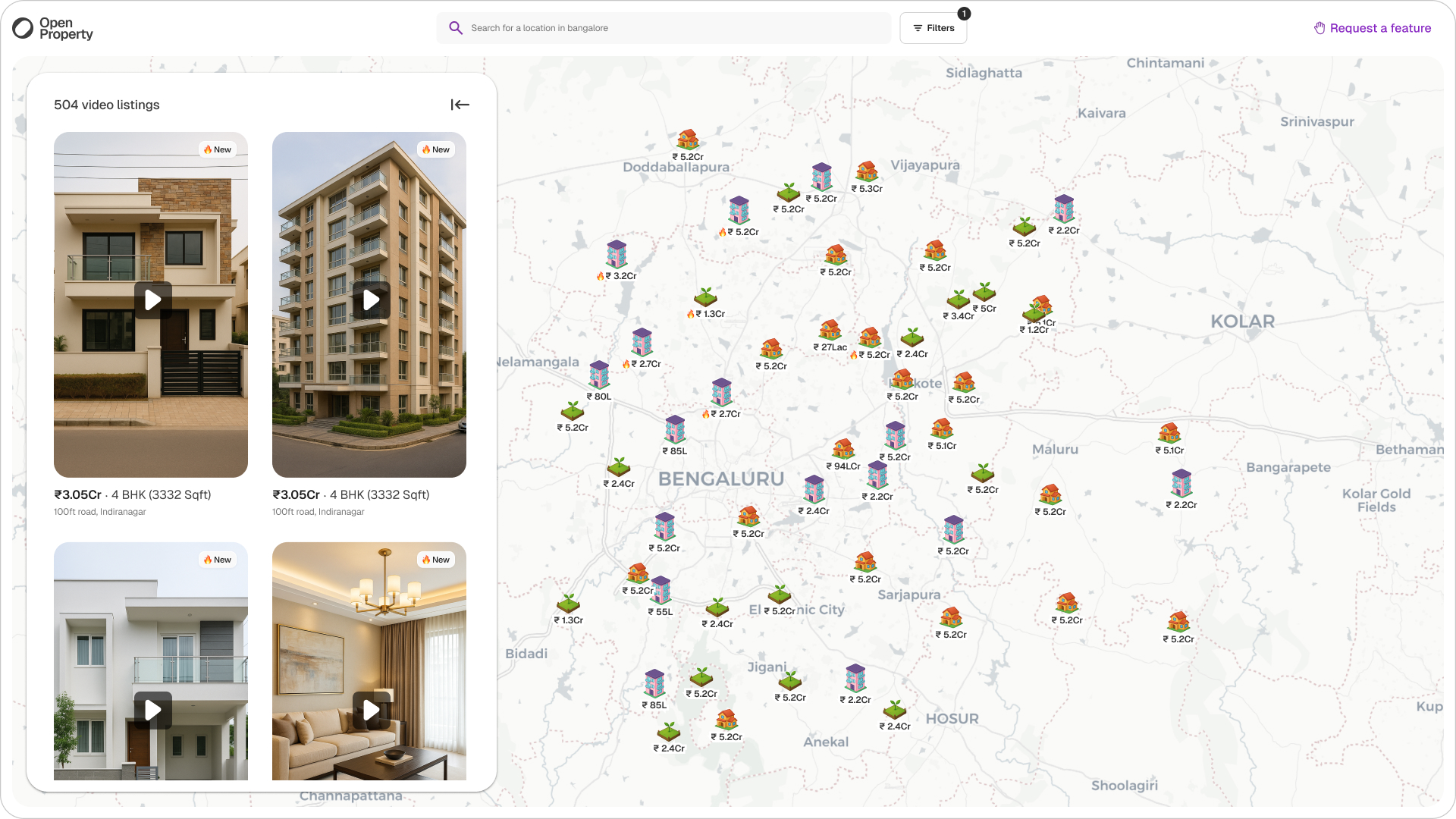The height and width of the screenshot is (819, 1456).
Task: Click the Request a feature link
Action: click(1373, 28)
